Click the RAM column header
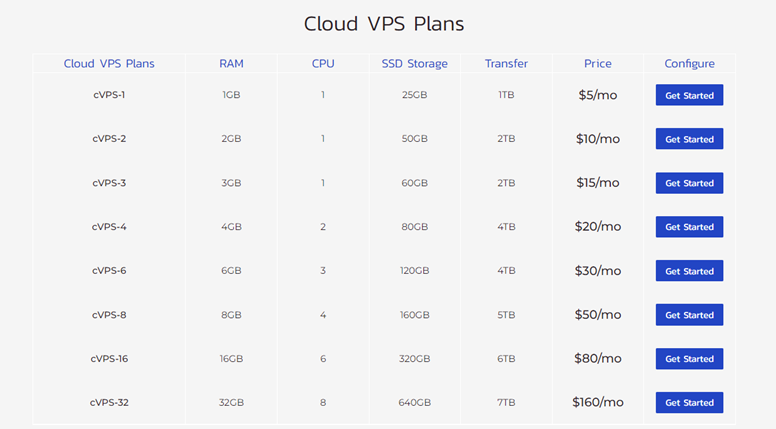This screenshot has height=429, width=776. click(231, 64)
